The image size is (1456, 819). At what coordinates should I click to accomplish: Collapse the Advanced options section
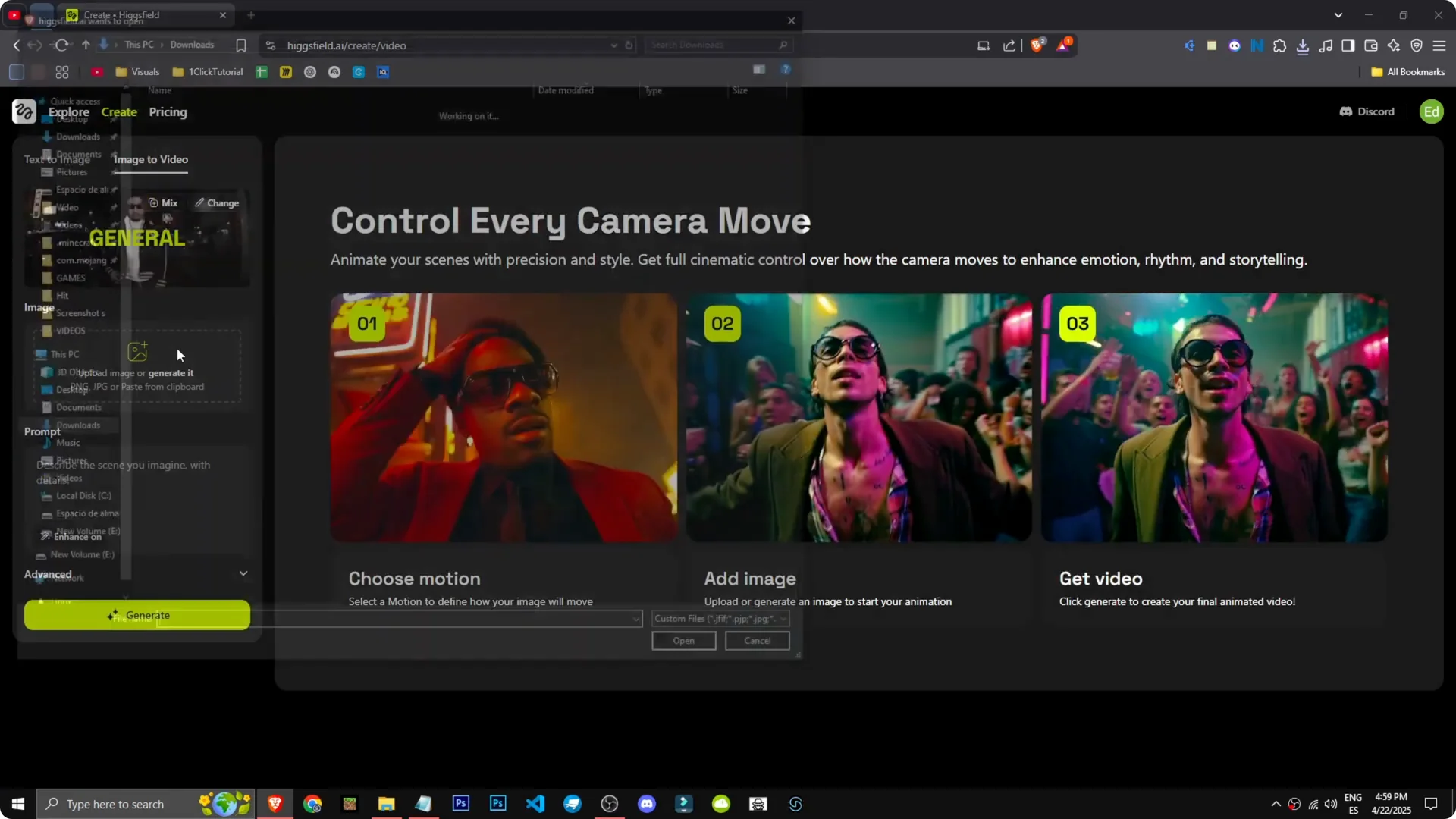[243, 573]
